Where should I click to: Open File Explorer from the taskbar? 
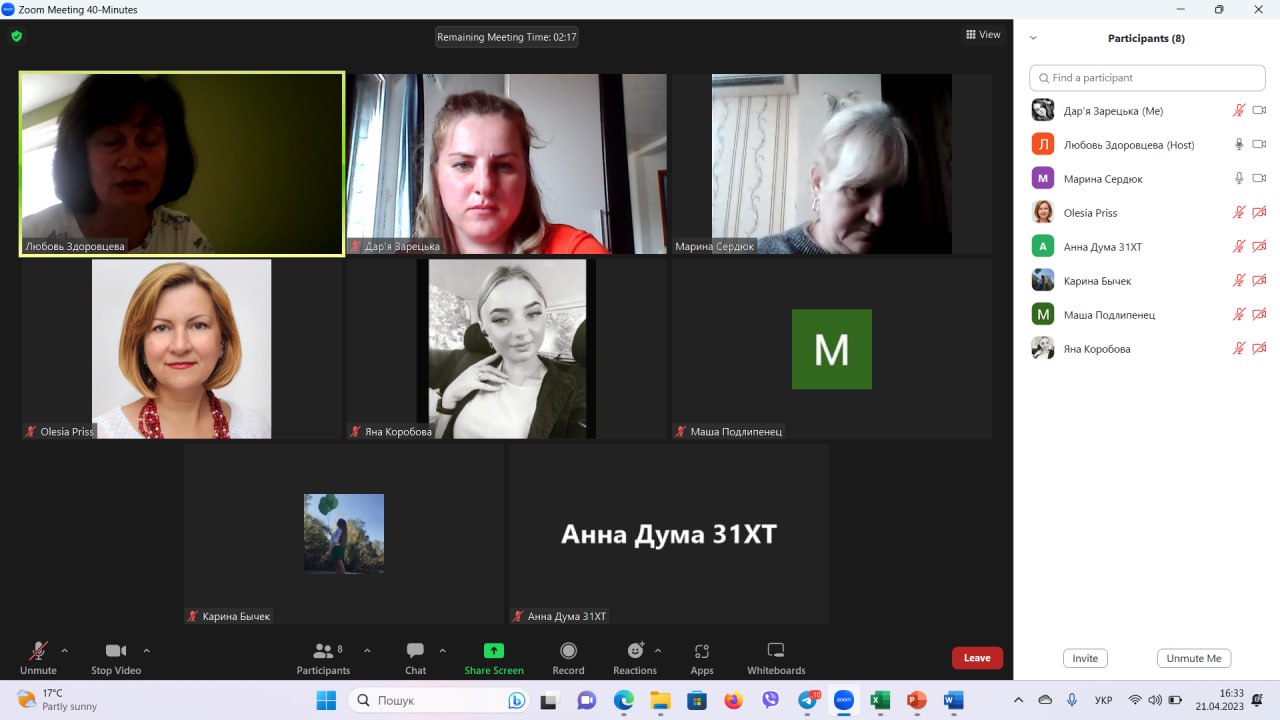pyautogui.click(x=660, y=700)
